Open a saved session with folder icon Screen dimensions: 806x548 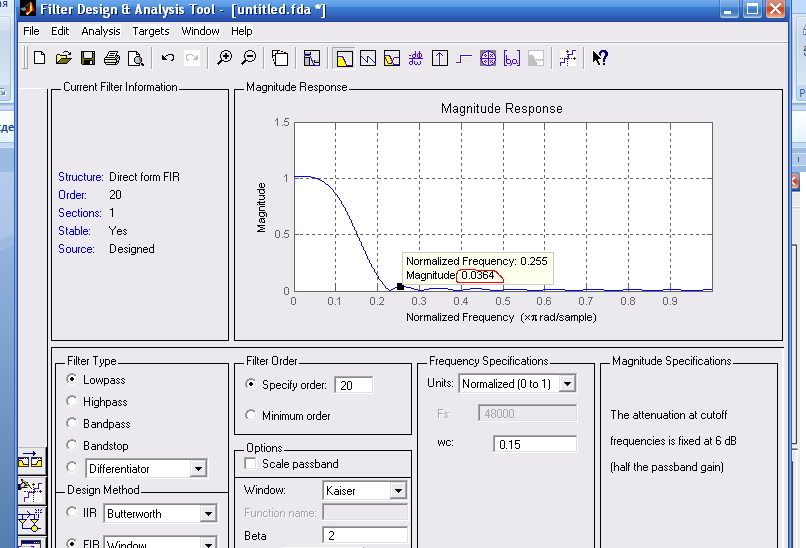(x=64, y=58)
